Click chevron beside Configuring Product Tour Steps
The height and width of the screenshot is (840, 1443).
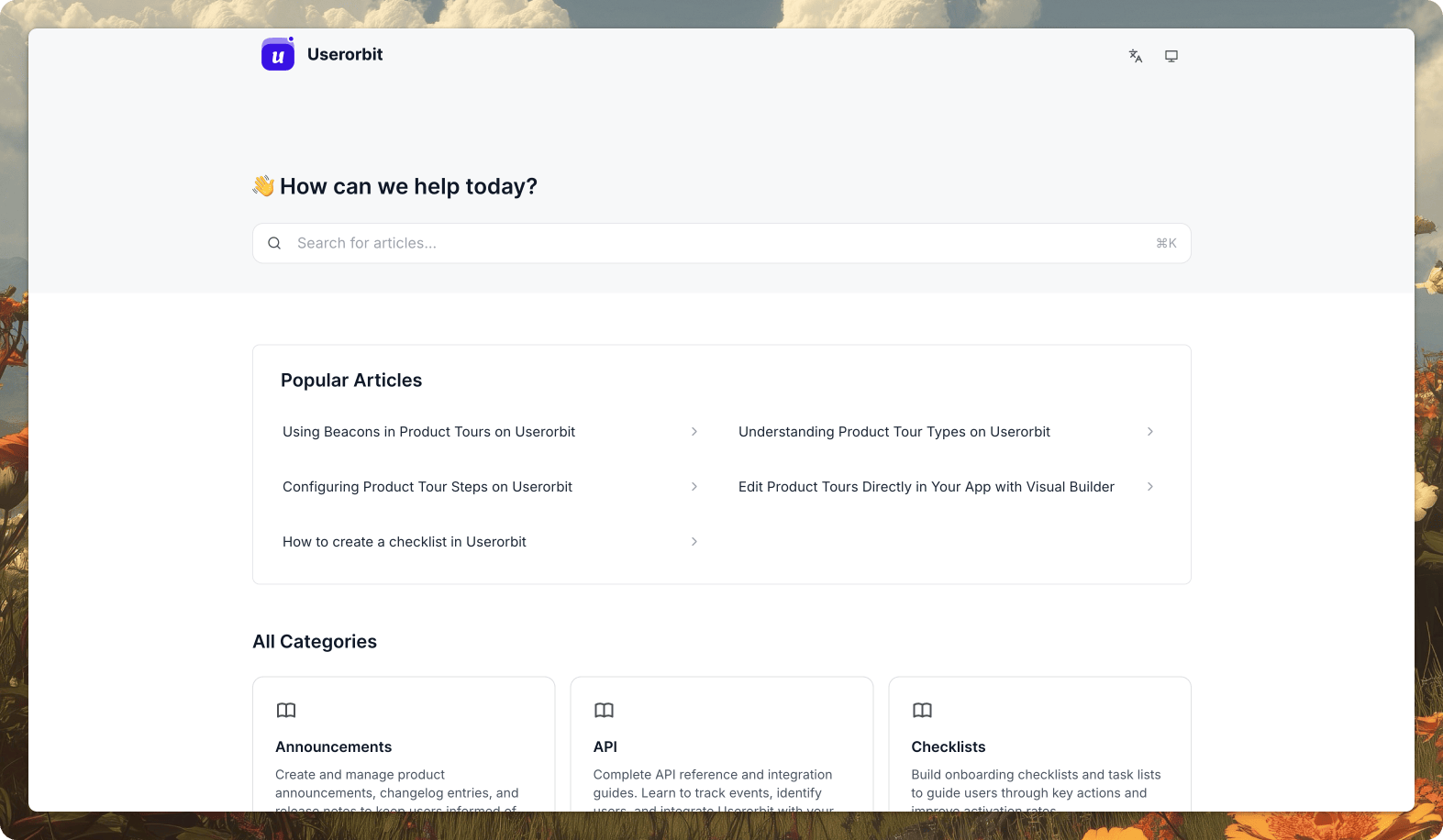click(x=694, y=487)
